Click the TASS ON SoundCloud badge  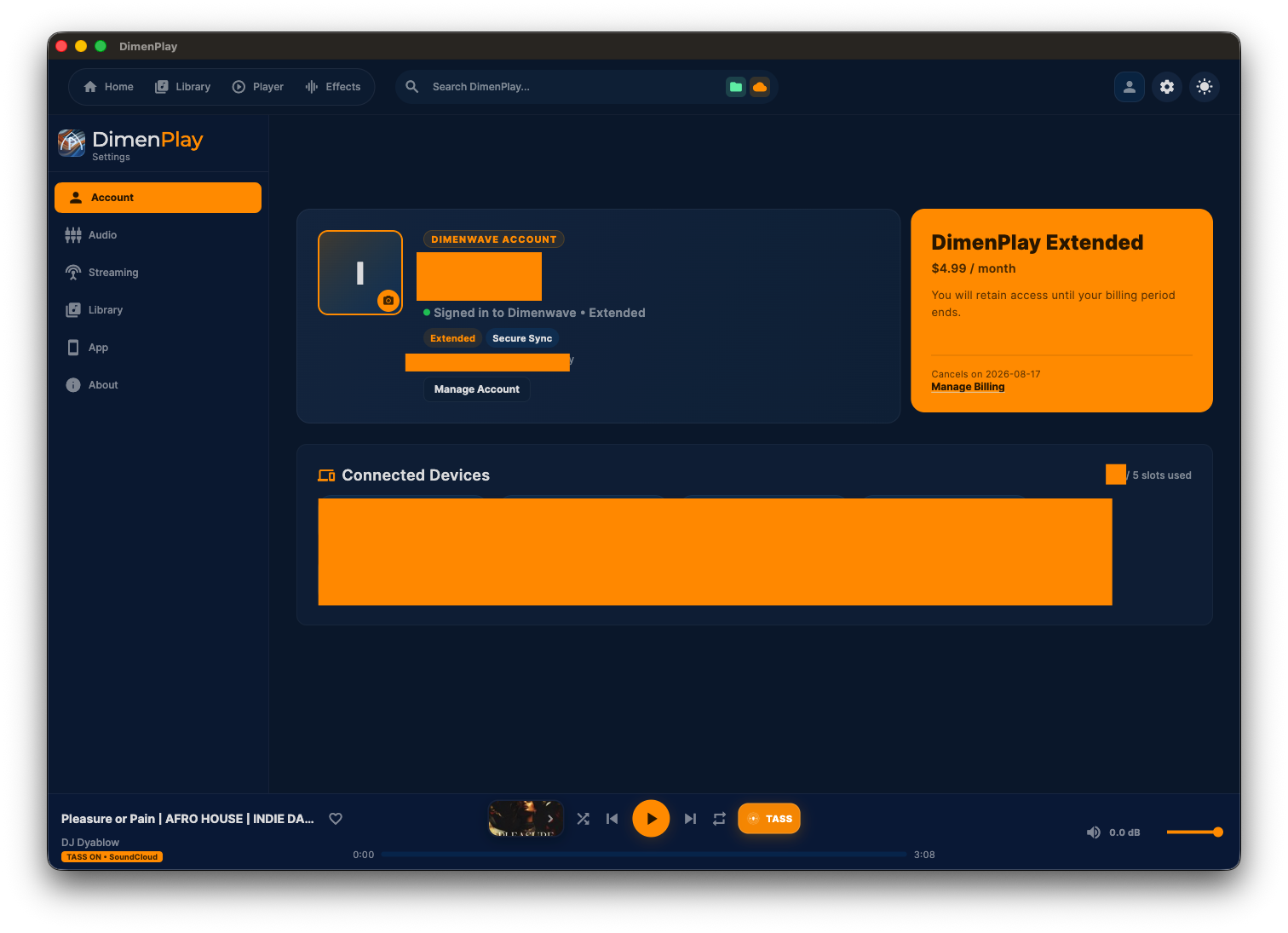112,857
